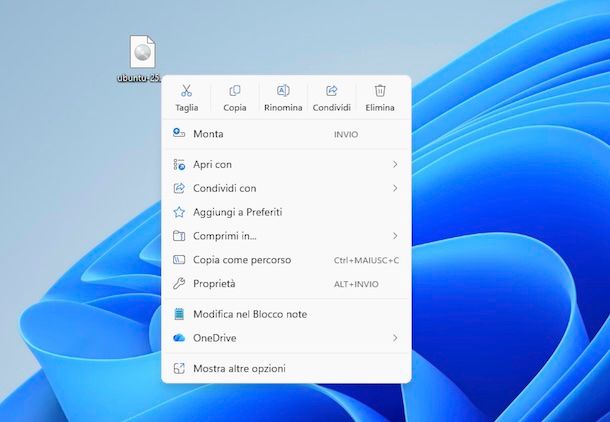Viewport: 610px width, 422px height.
Task: Click the Condividi share icon
Action: pos(331,91)
